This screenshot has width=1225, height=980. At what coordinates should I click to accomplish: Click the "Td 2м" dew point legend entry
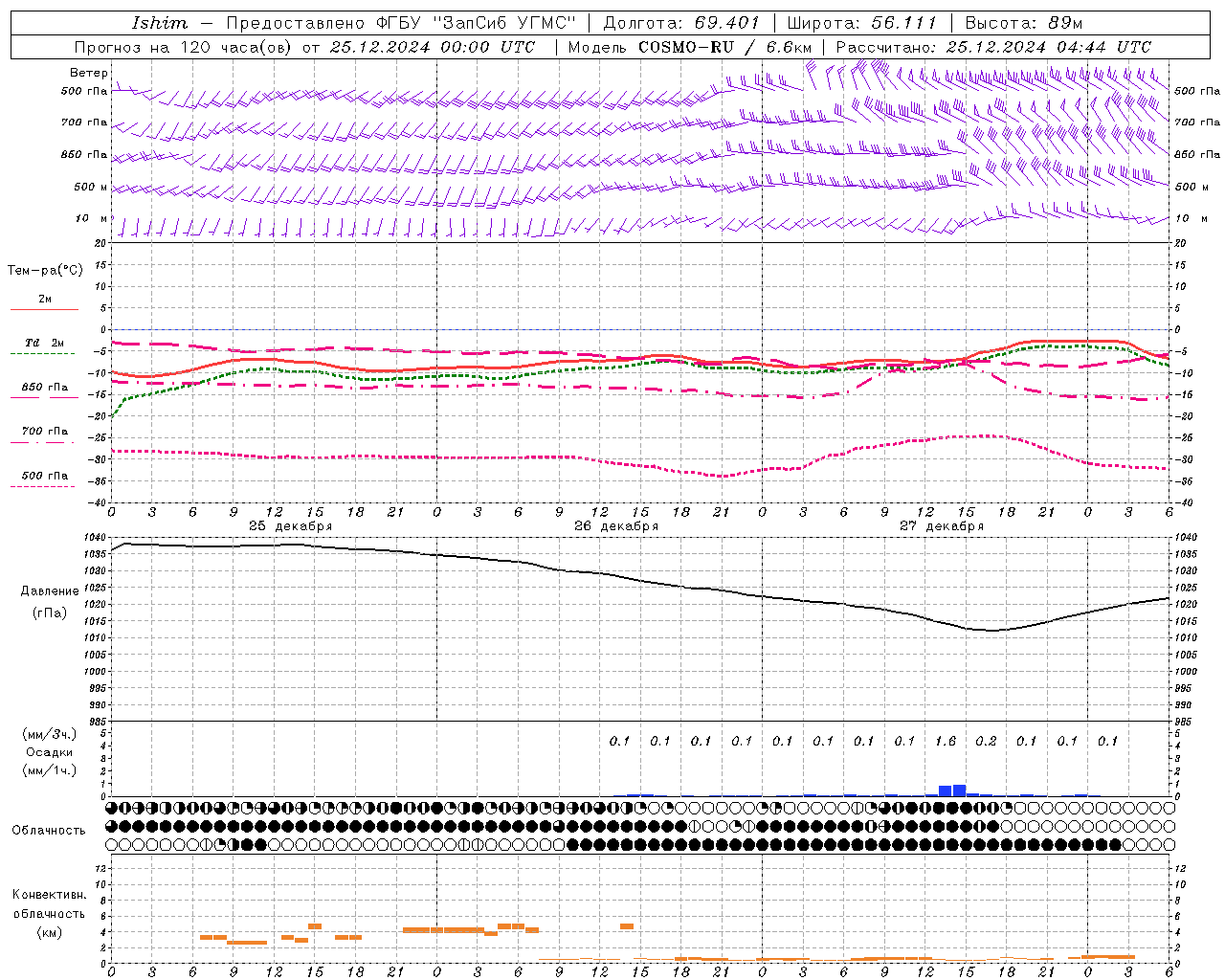[x=45, y=343]
